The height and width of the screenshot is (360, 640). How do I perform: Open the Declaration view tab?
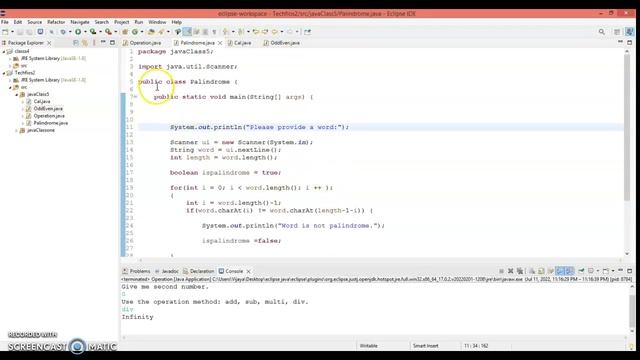tap(198, 271)
